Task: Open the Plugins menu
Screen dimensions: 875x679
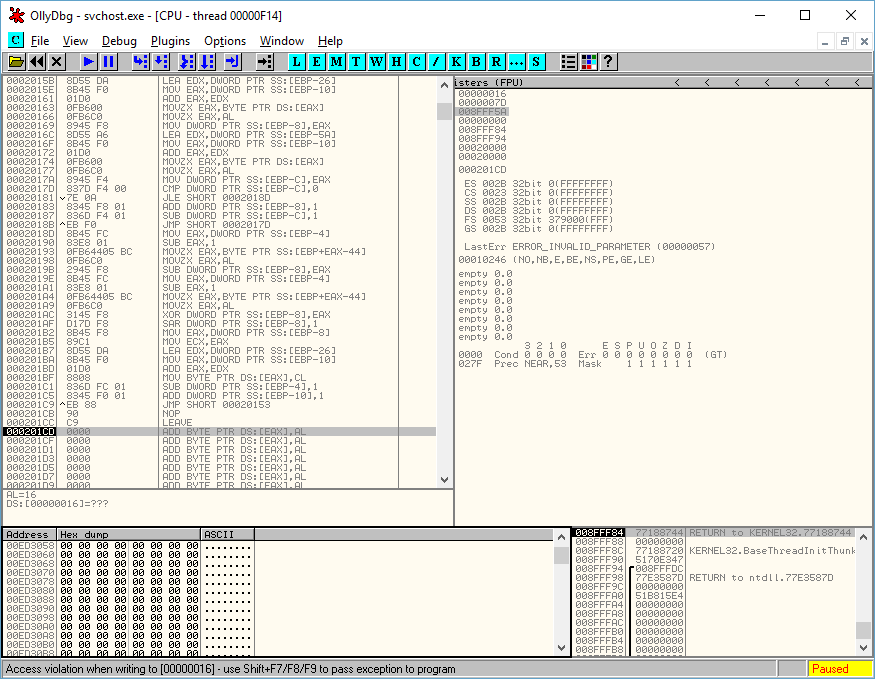Action: pos(170,41)
